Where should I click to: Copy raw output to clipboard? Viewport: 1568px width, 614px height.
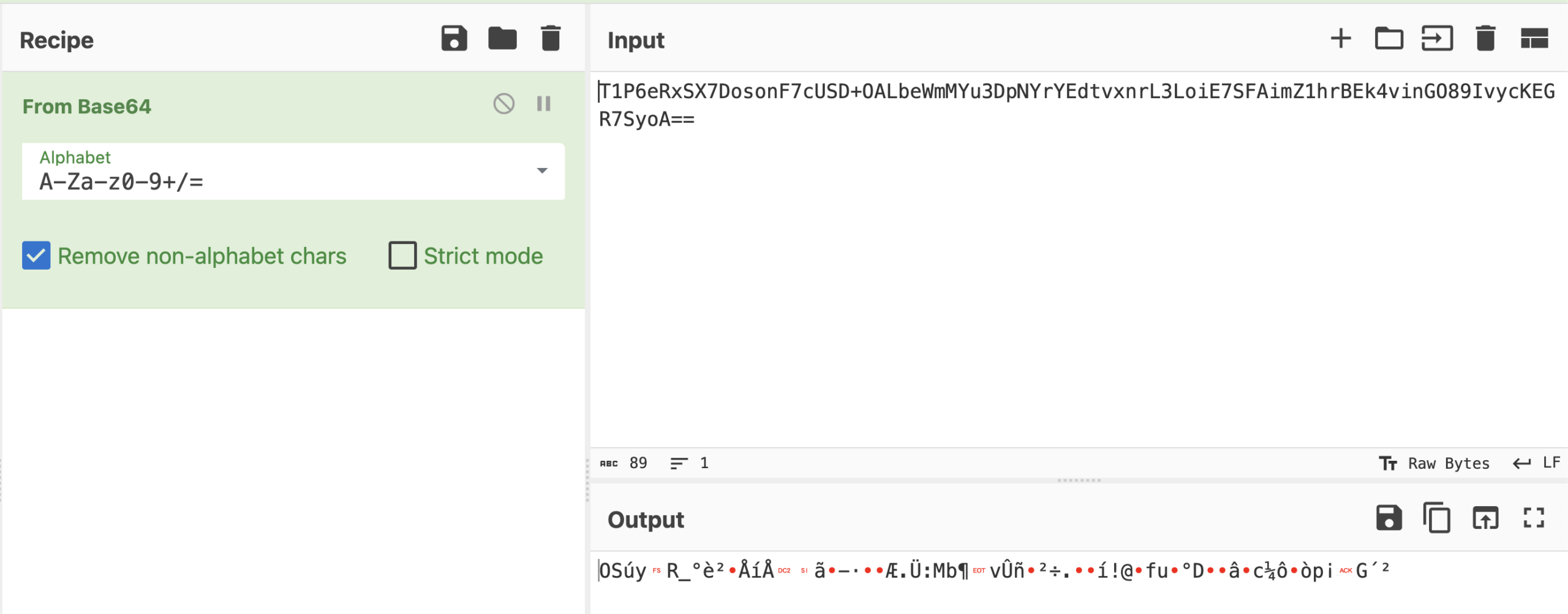coord(1437,518)
